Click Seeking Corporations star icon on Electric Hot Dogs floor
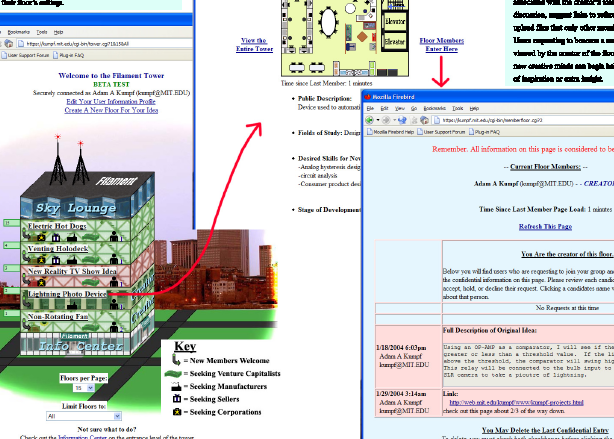The image size is (614, 439). tap(41, 237)
